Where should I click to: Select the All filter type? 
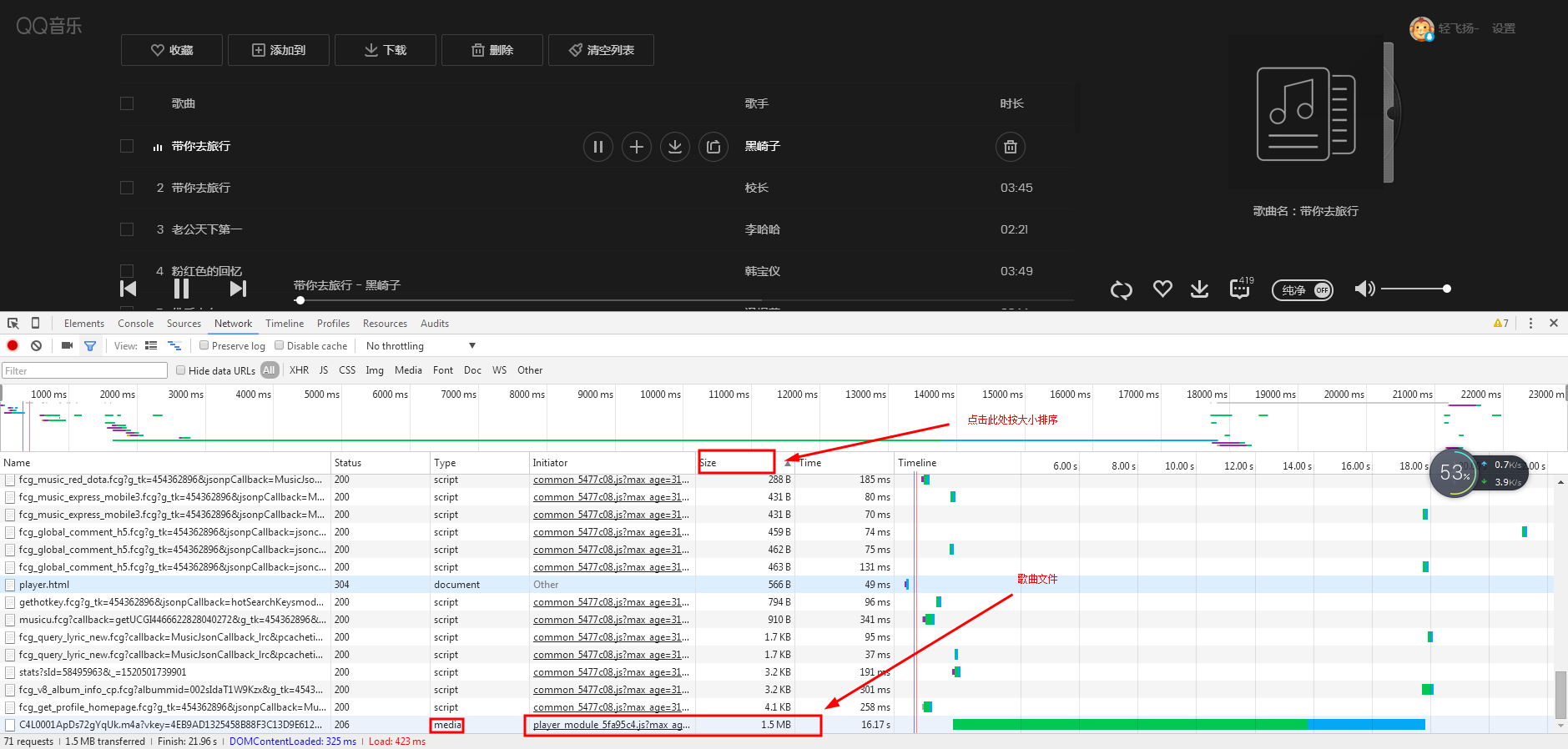point(269,370)
